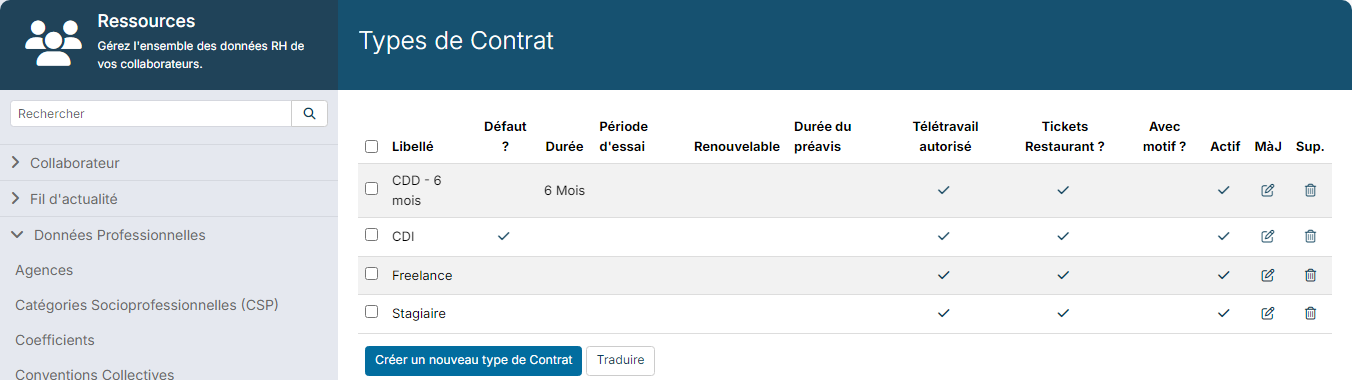Edit the Stagiaire contract type
1352x380 pixels.
coord(1268,313)
